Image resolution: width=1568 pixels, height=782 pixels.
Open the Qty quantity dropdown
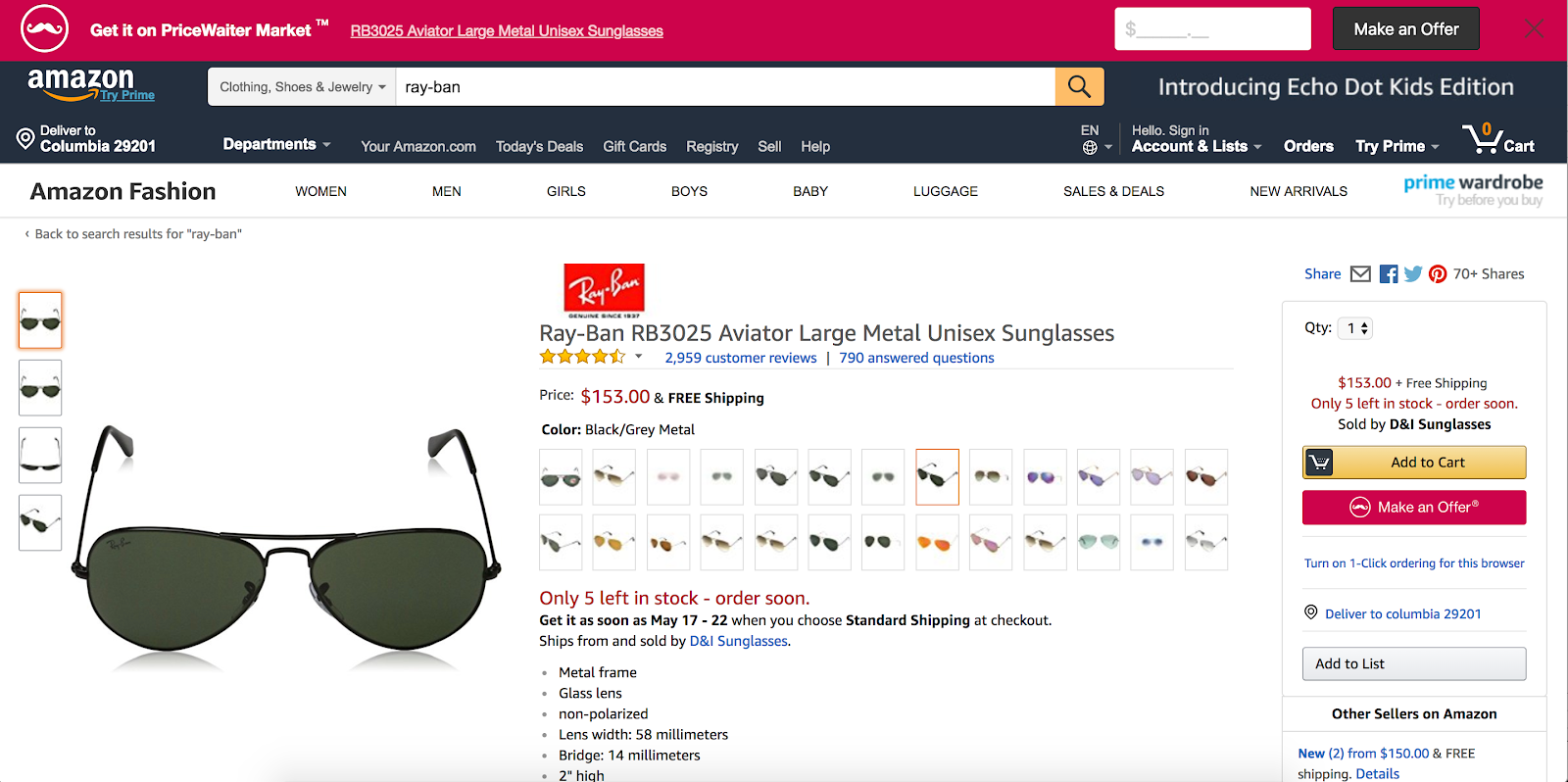pyautogui.click(x=1356, y=328)
